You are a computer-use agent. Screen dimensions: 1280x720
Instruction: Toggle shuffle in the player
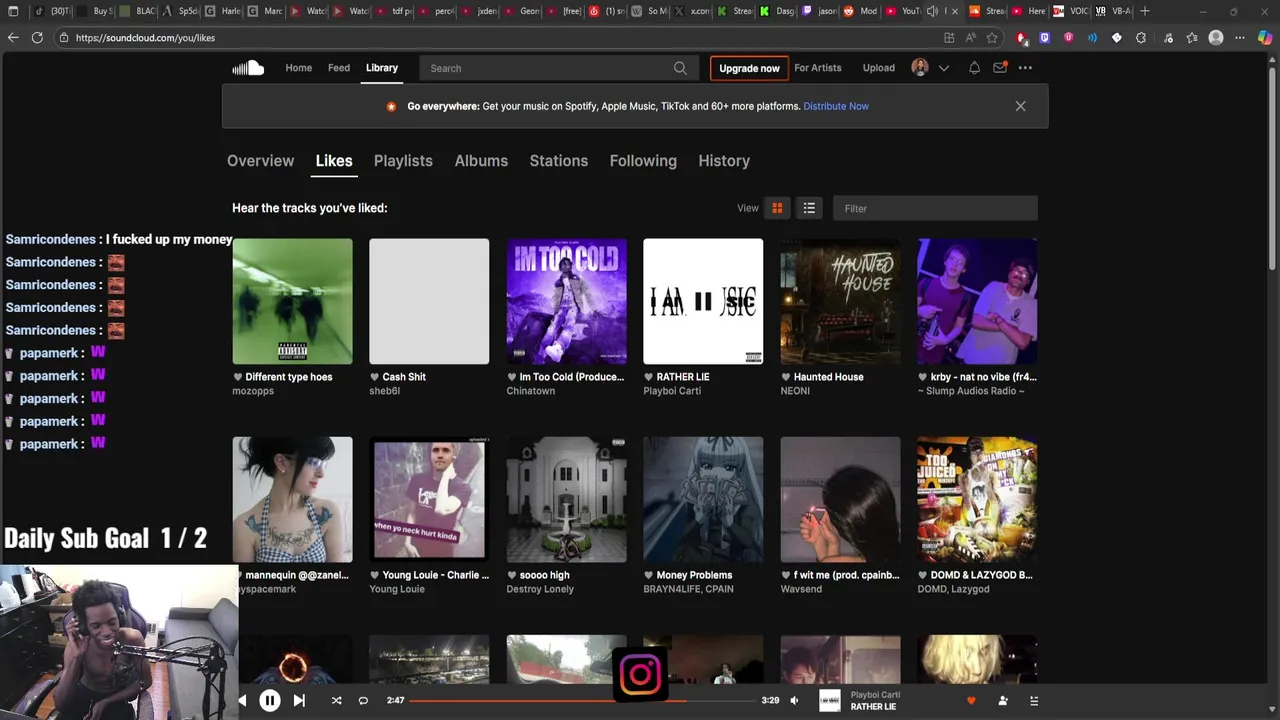pos(336,700)
